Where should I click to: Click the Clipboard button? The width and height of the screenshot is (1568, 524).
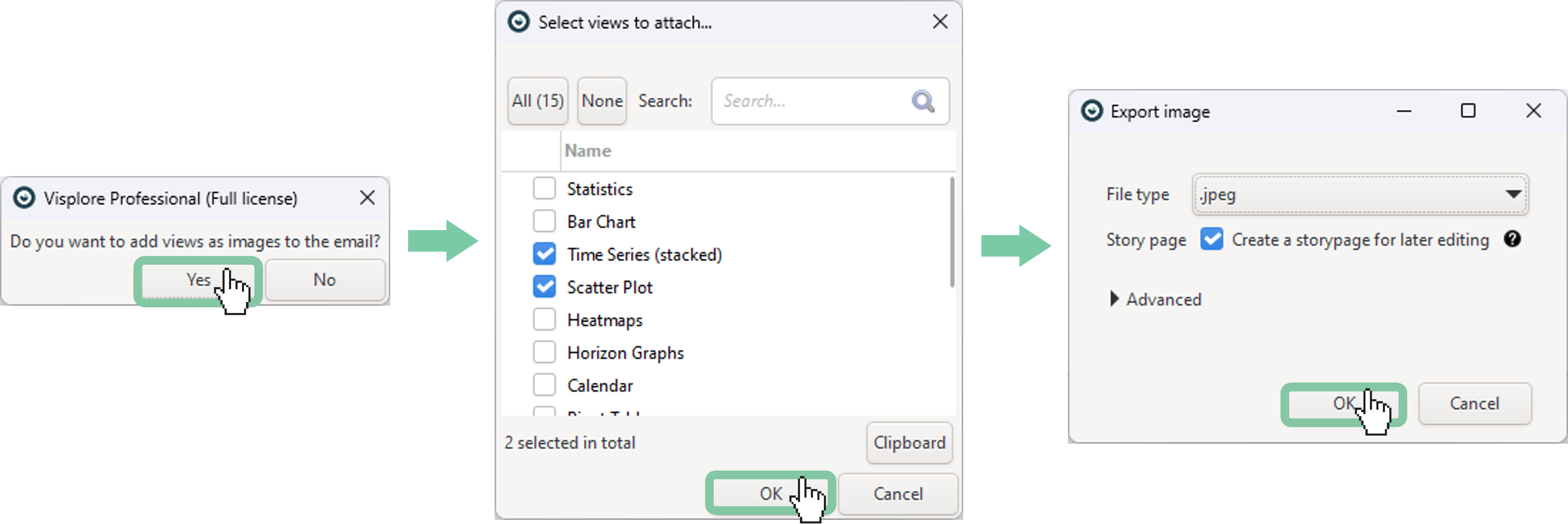[909, 442]
